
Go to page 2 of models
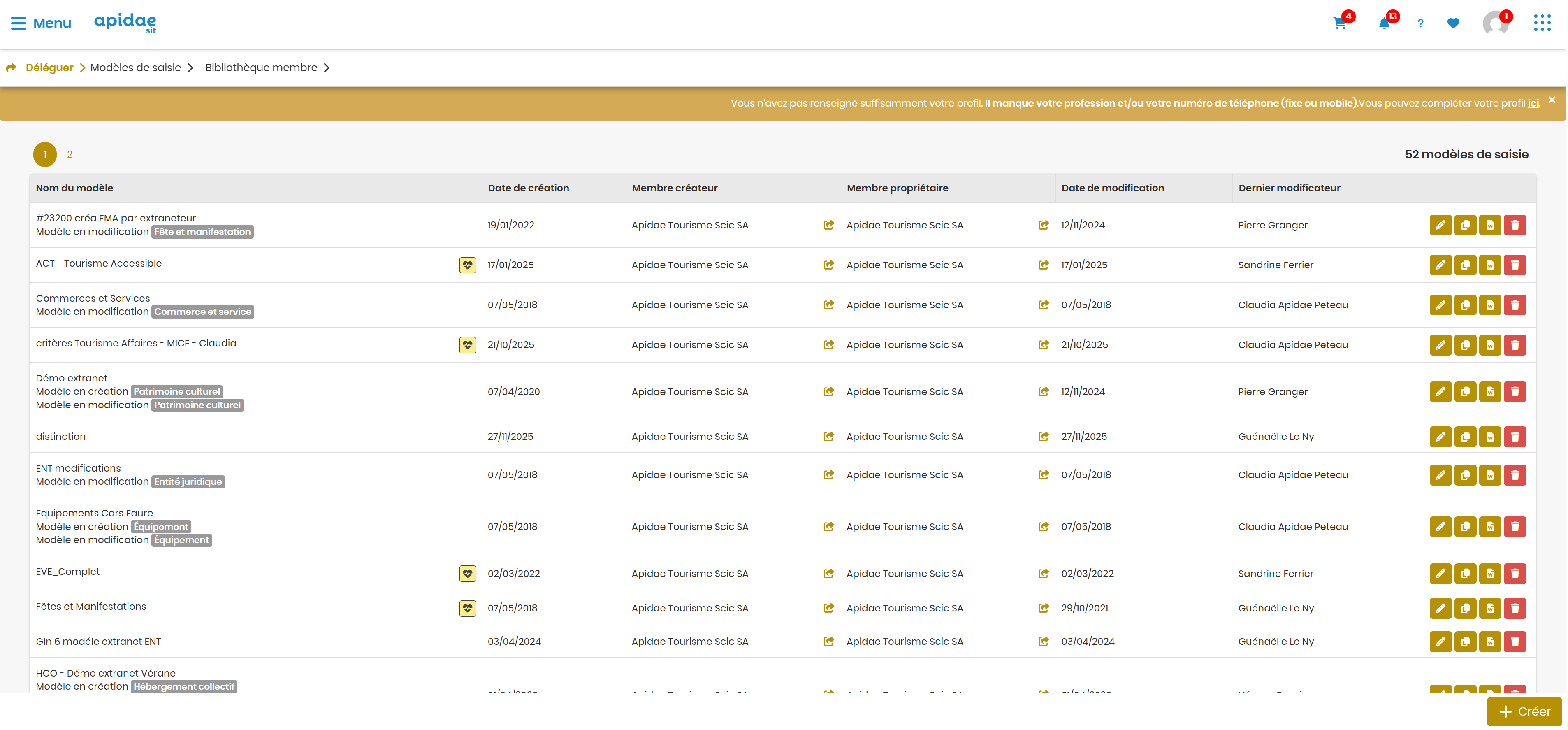70,154
